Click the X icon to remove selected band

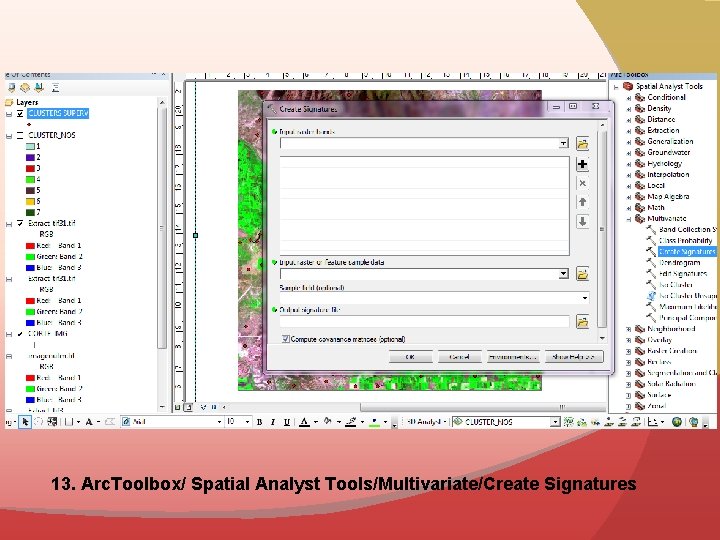click(x=582, y=183)
